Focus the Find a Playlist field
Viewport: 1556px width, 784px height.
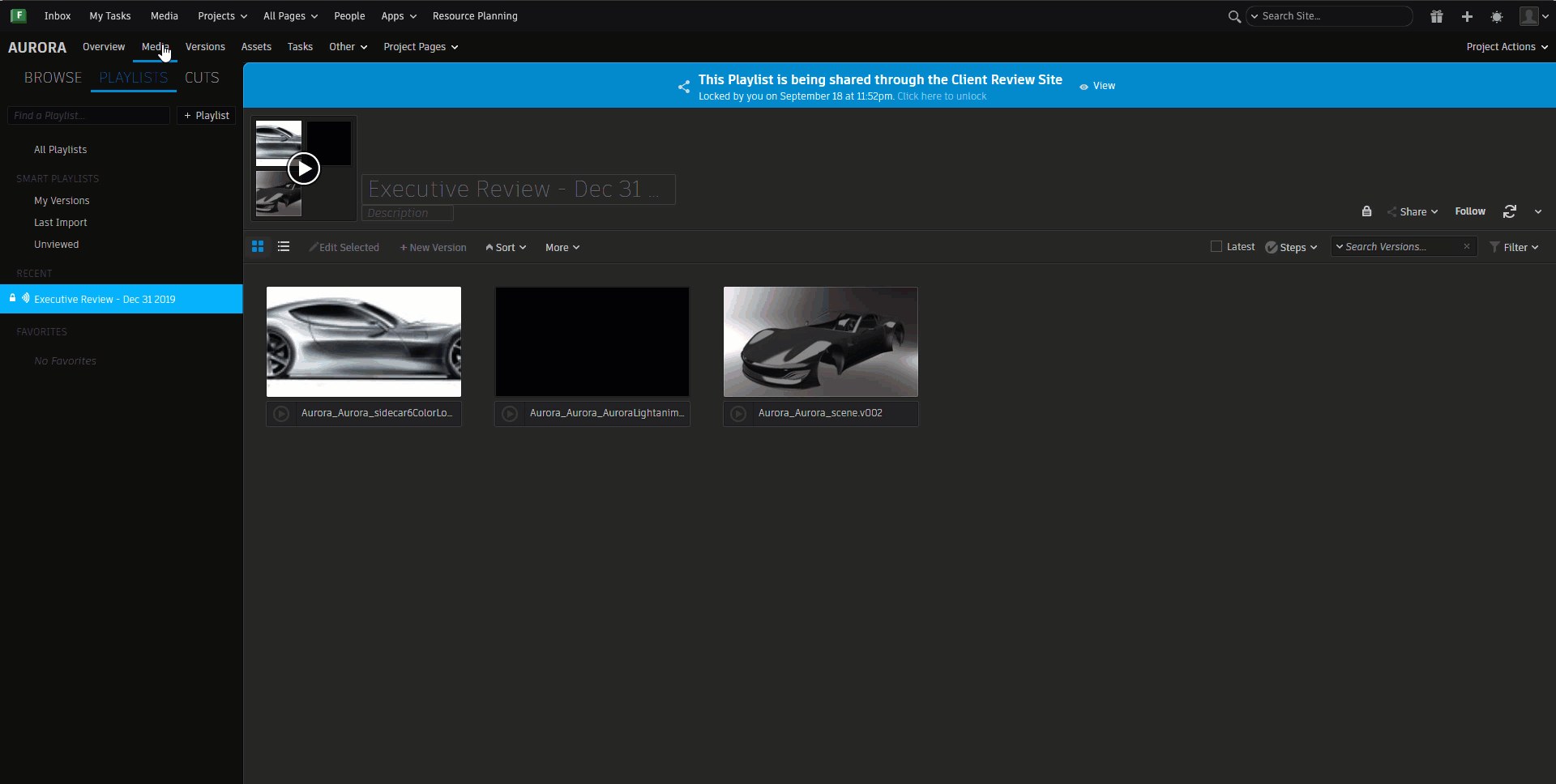point(89,116)
